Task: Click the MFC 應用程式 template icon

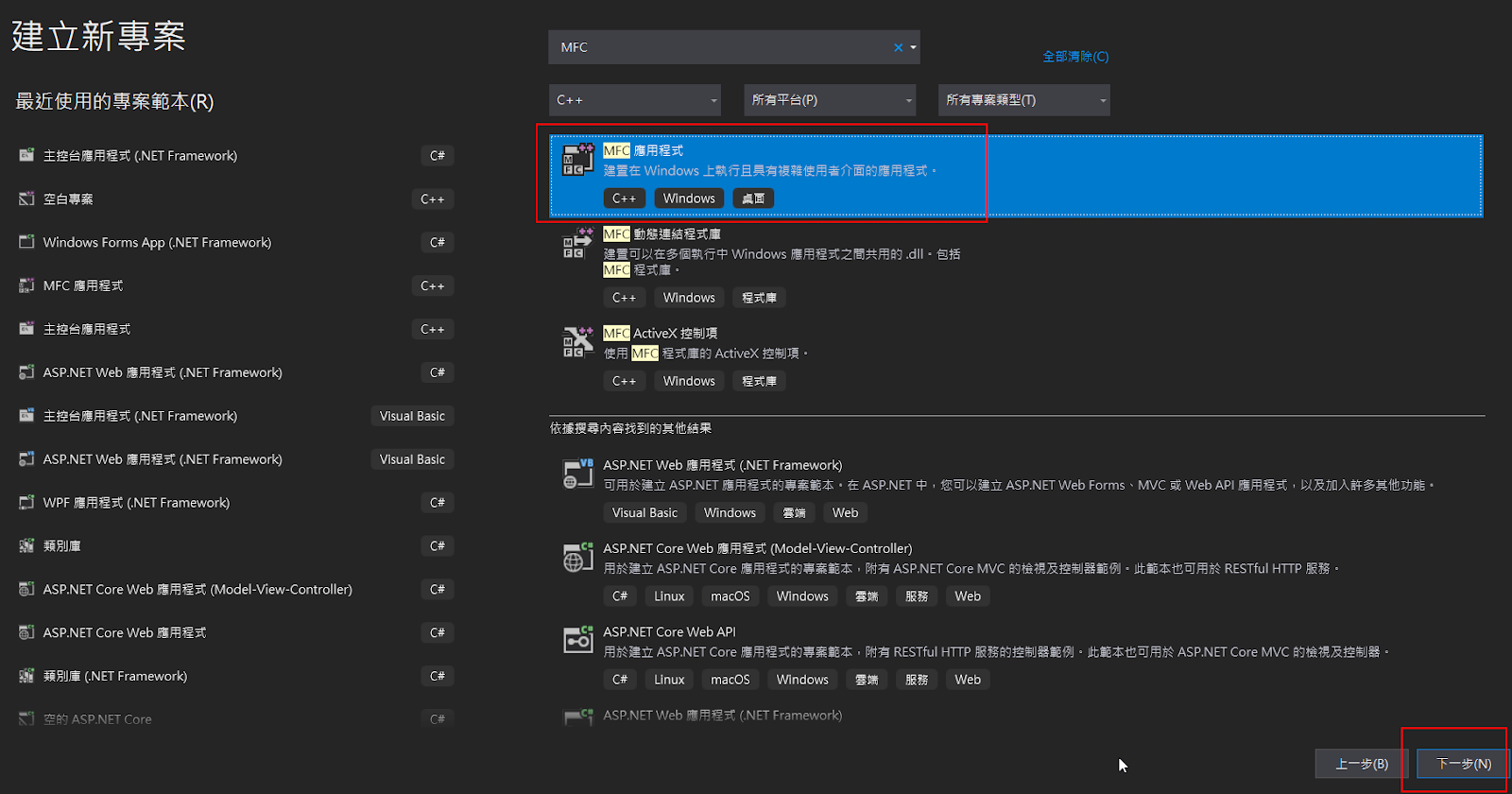Action: click(577, 160)
